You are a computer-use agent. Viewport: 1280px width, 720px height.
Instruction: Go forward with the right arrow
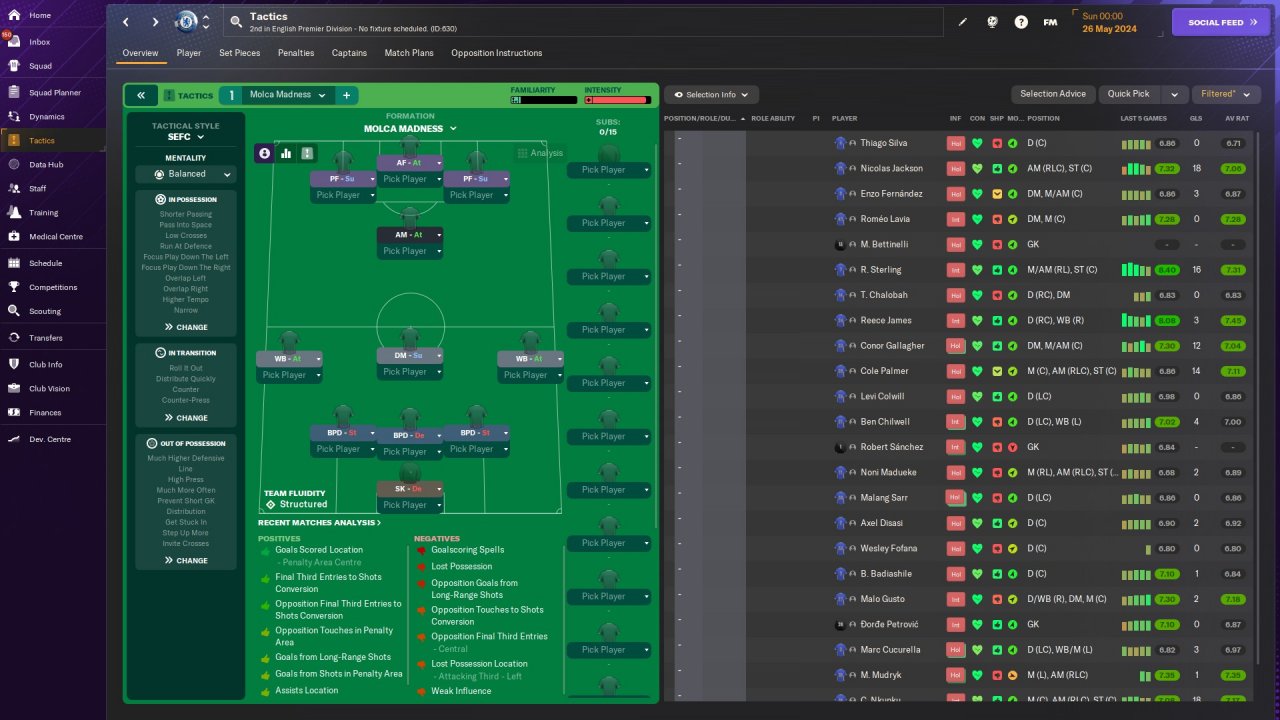(x=155, y=22)
